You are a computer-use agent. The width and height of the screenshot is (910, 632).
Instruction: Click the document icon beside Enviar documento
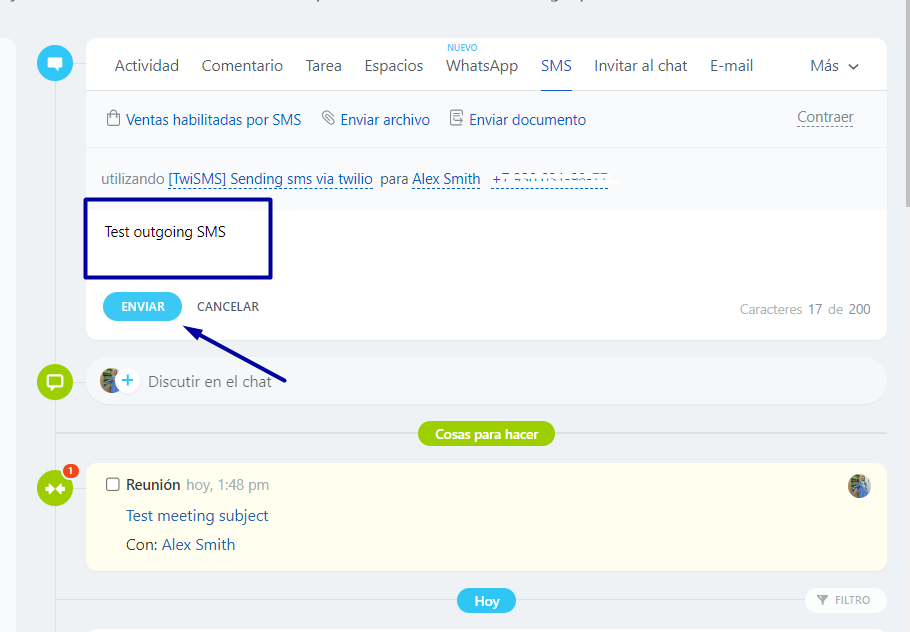point(457,119)
